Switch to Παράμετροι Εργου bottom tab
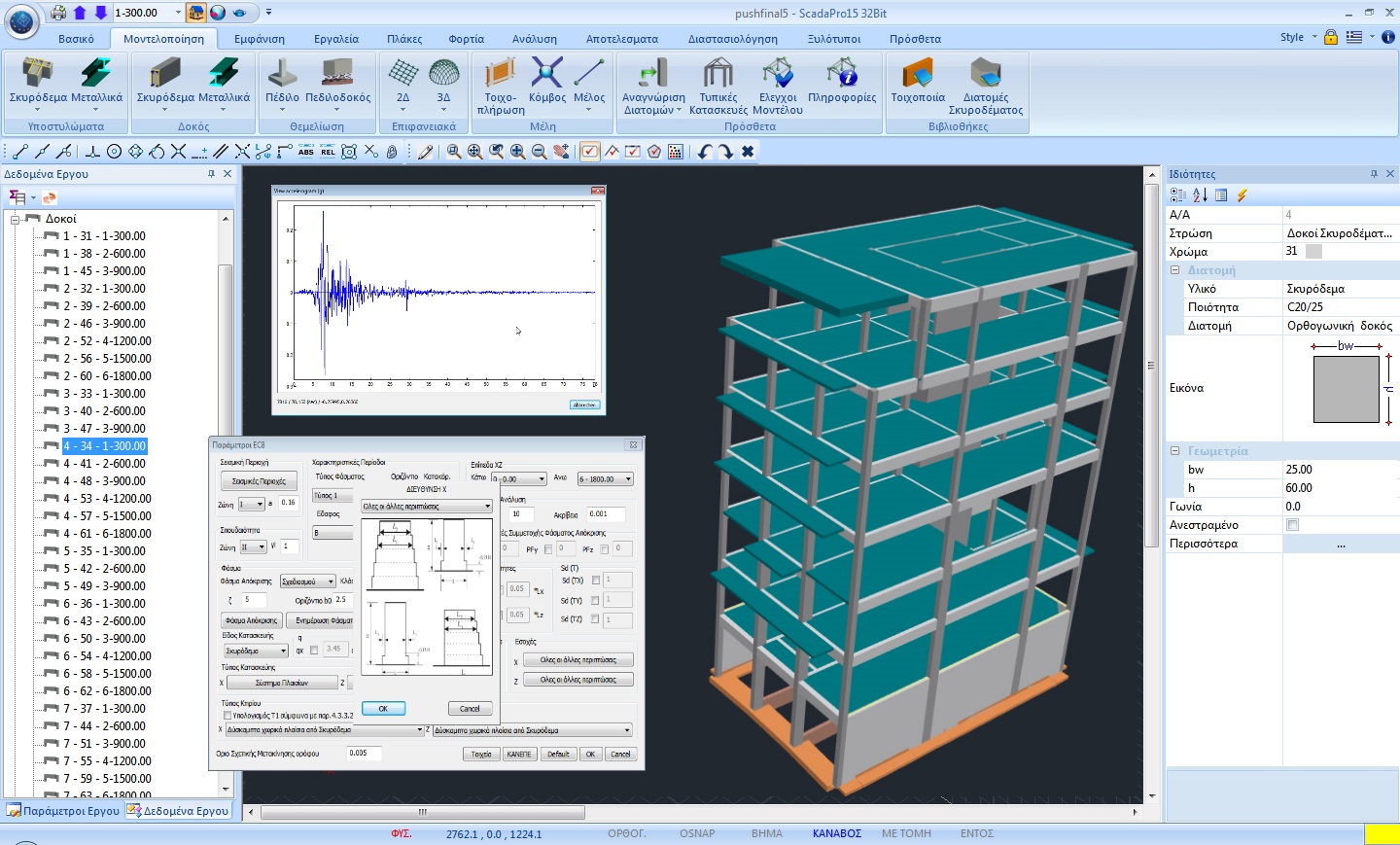1400x845 pixels. click(63, 811)
